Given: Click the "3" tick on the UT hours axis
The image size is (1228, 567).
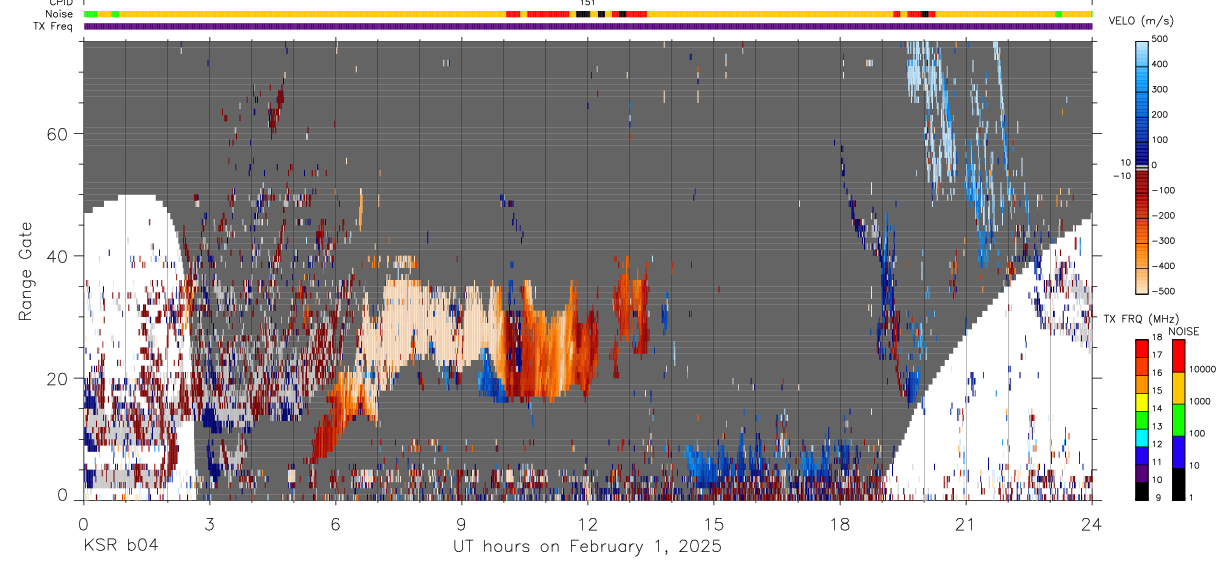Looking at the screenshot, I should (x=209, y=523).
